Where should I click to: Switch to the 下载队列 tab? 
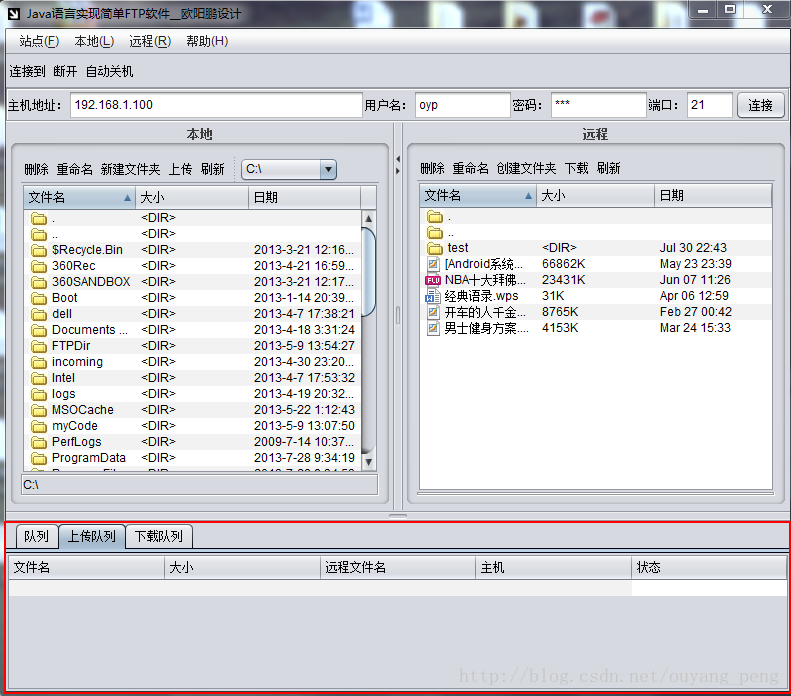click(x=158, y=536)
